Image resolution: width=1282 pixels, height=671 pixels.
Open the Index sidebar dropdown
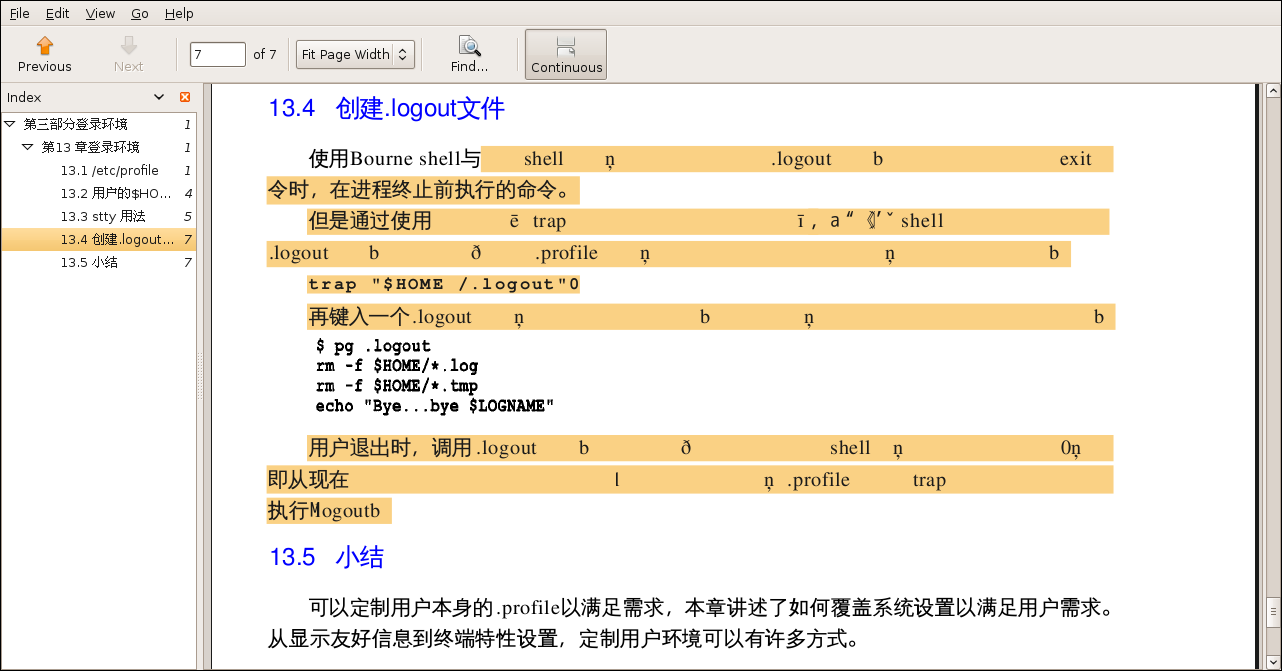tap(159, 97)
